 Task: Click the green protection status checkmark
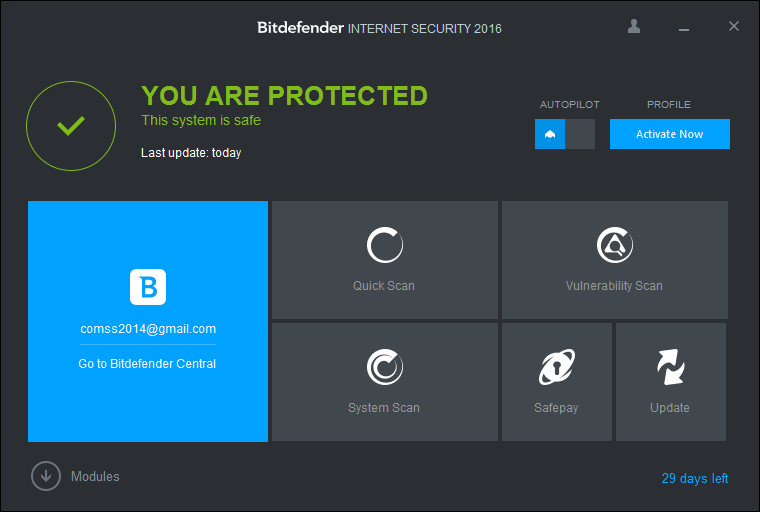[x=71, y=126]
